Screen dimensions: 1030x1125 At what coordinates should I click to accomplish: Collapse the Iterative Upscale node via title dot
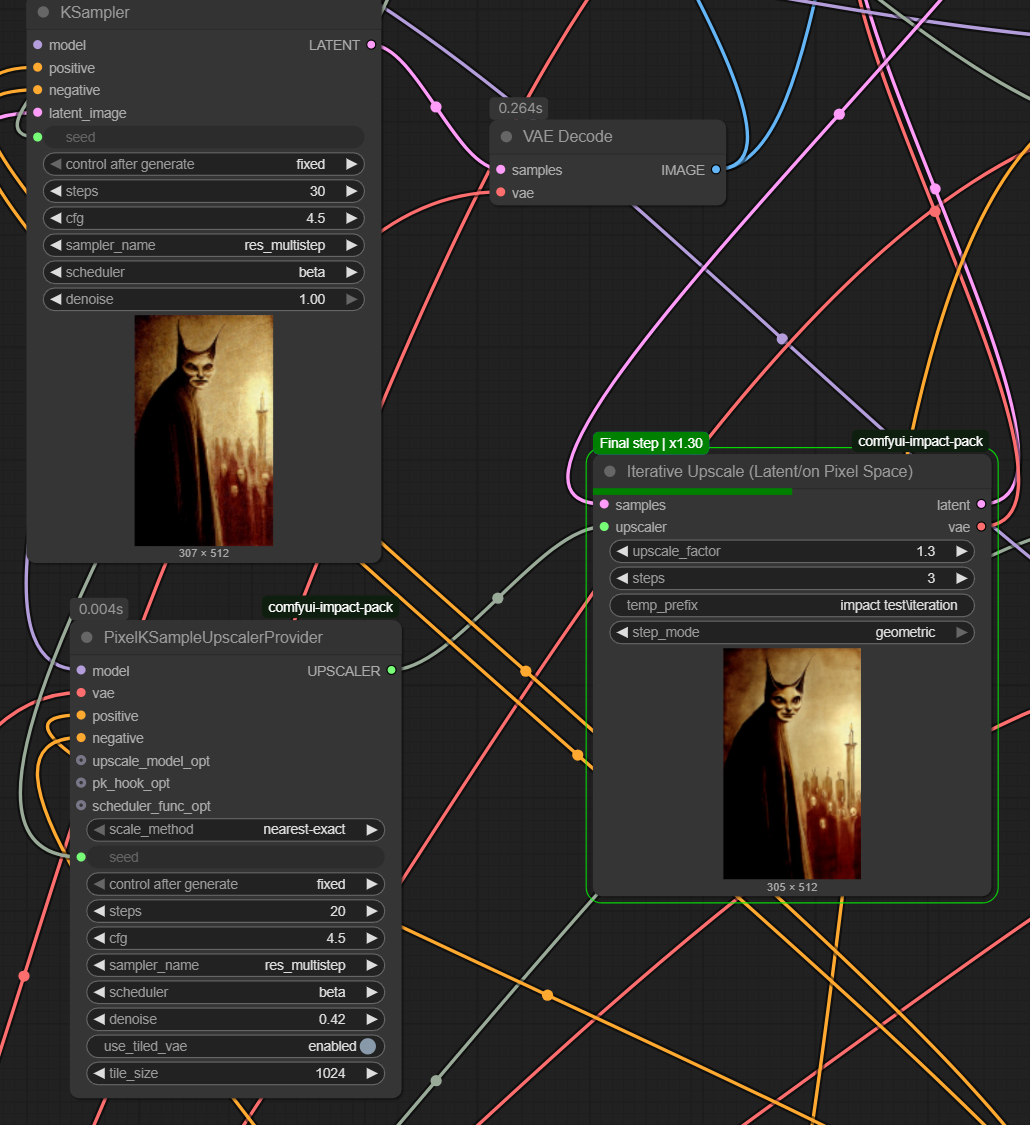(x=610, y=471)
